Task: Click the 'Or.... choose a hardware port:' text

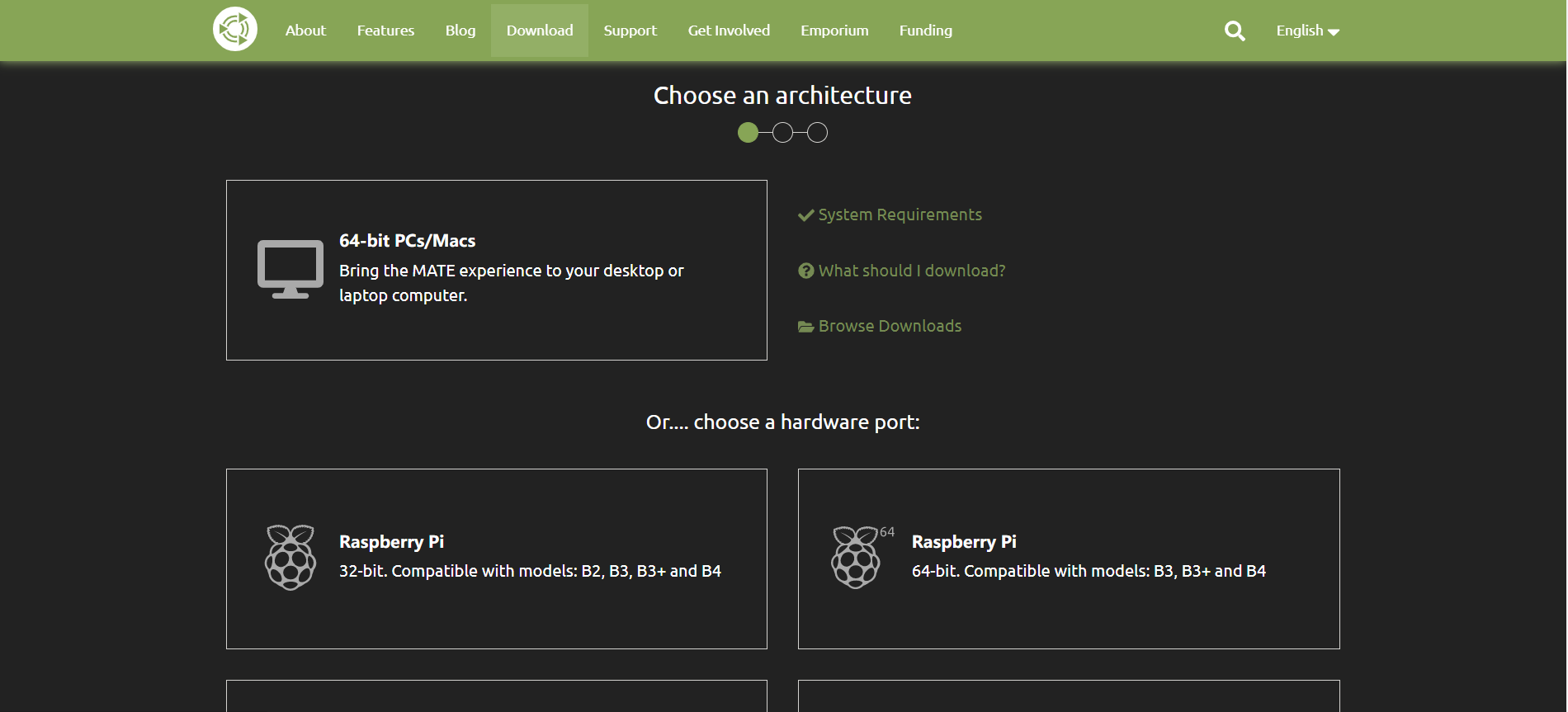Action: click(x=782, y=422)
